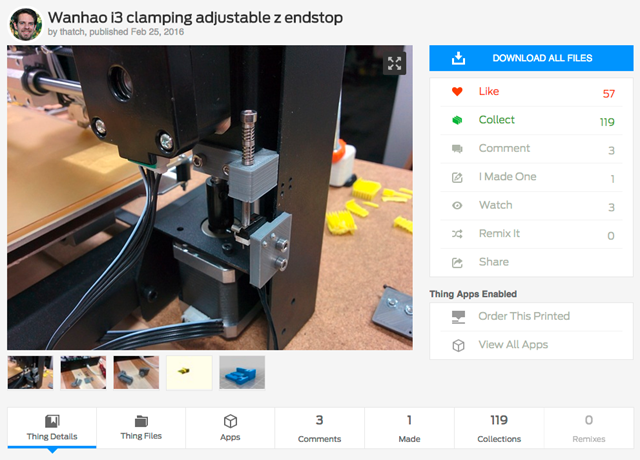The image size is (640, 460).
Task: Switch to the Thing Details tab
Action: (52, 428)
